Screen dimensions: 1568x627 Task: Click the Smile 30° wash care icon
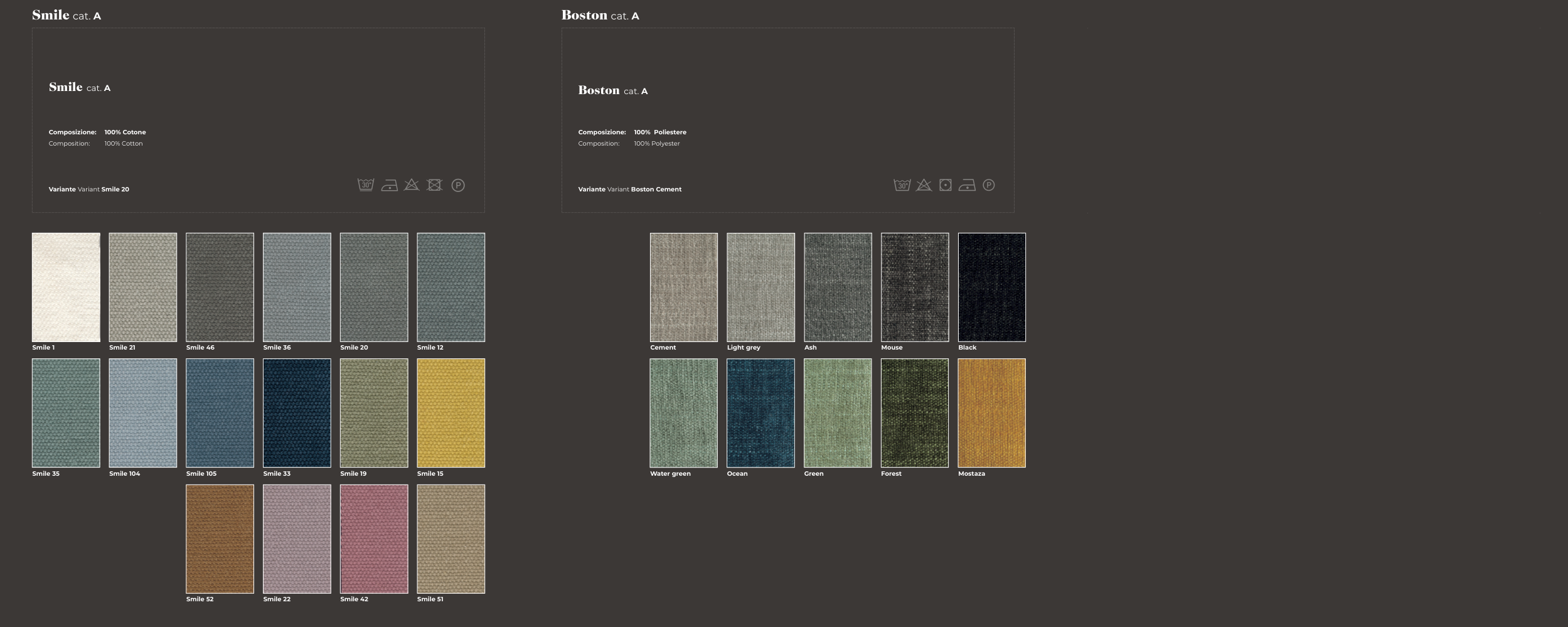click(366, 185)
